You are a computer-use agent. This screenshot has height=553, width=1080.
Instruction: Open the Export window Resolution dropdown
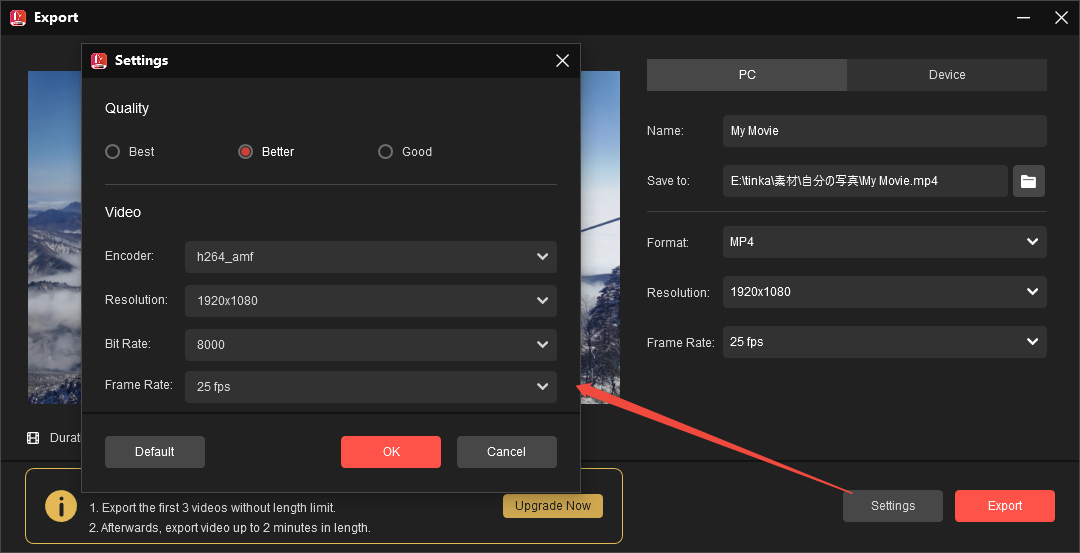[884, 292]
